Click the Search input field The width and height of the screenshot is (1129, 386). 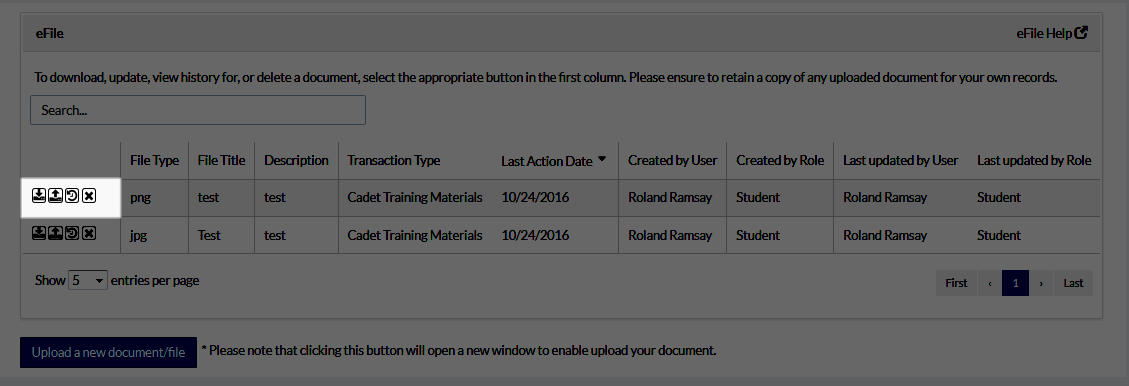click(198, 110)
